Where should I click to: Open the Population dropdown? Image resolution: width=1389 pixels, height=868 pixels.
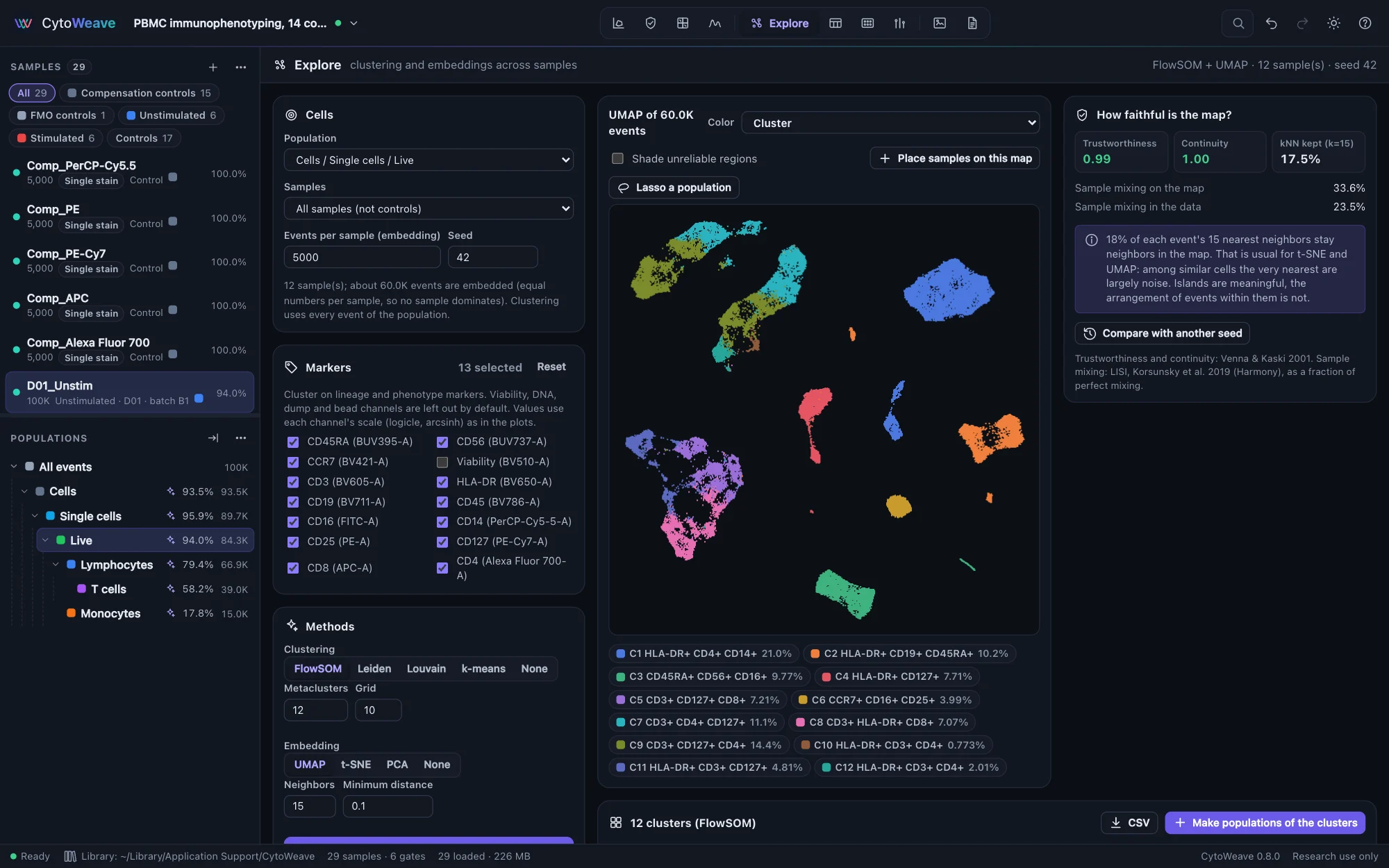coord(429,160)
